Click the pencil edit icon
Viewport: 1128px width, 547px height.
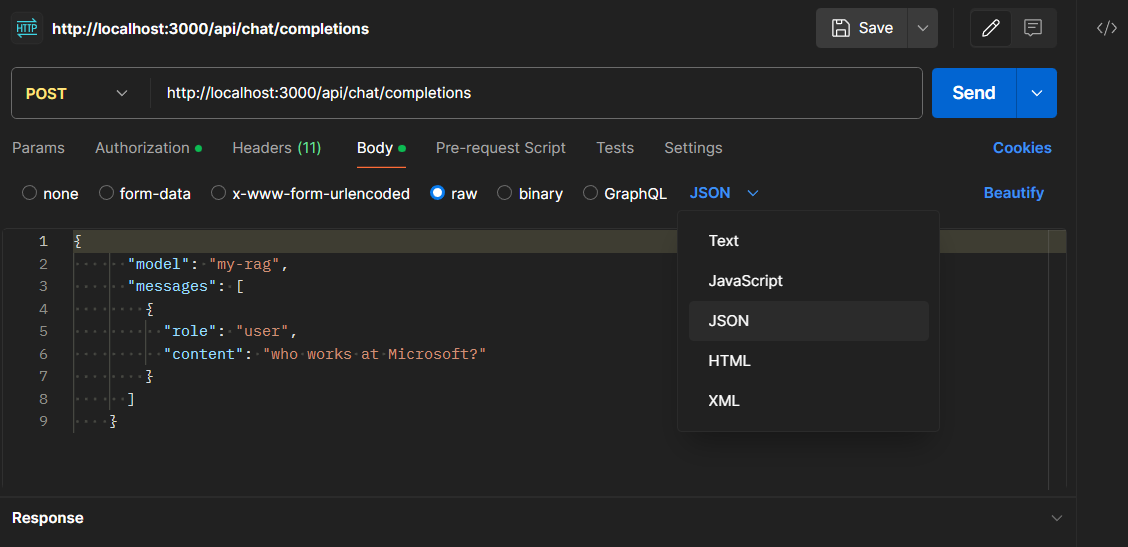click(x=991, y=28)
